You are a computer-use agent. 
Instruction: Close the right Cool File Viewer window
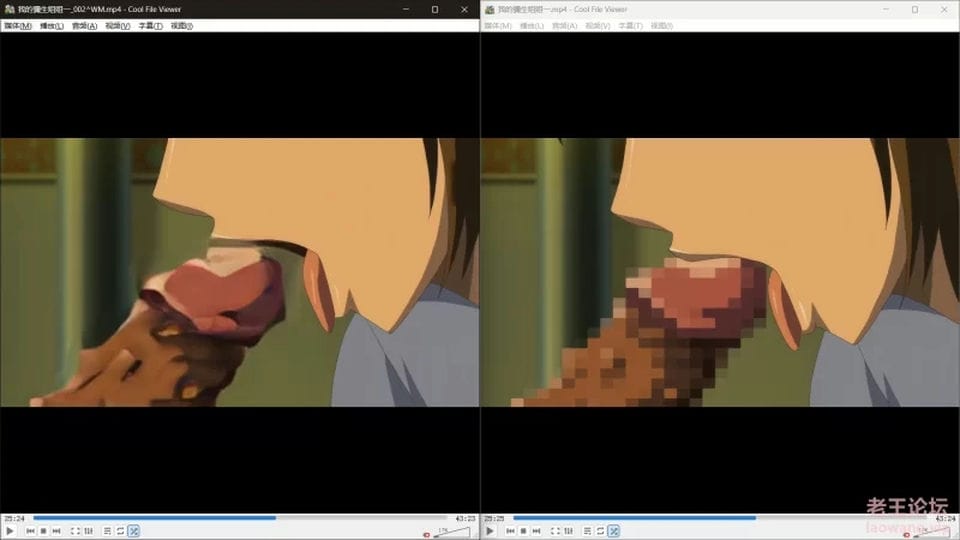[x=944, y=9]
